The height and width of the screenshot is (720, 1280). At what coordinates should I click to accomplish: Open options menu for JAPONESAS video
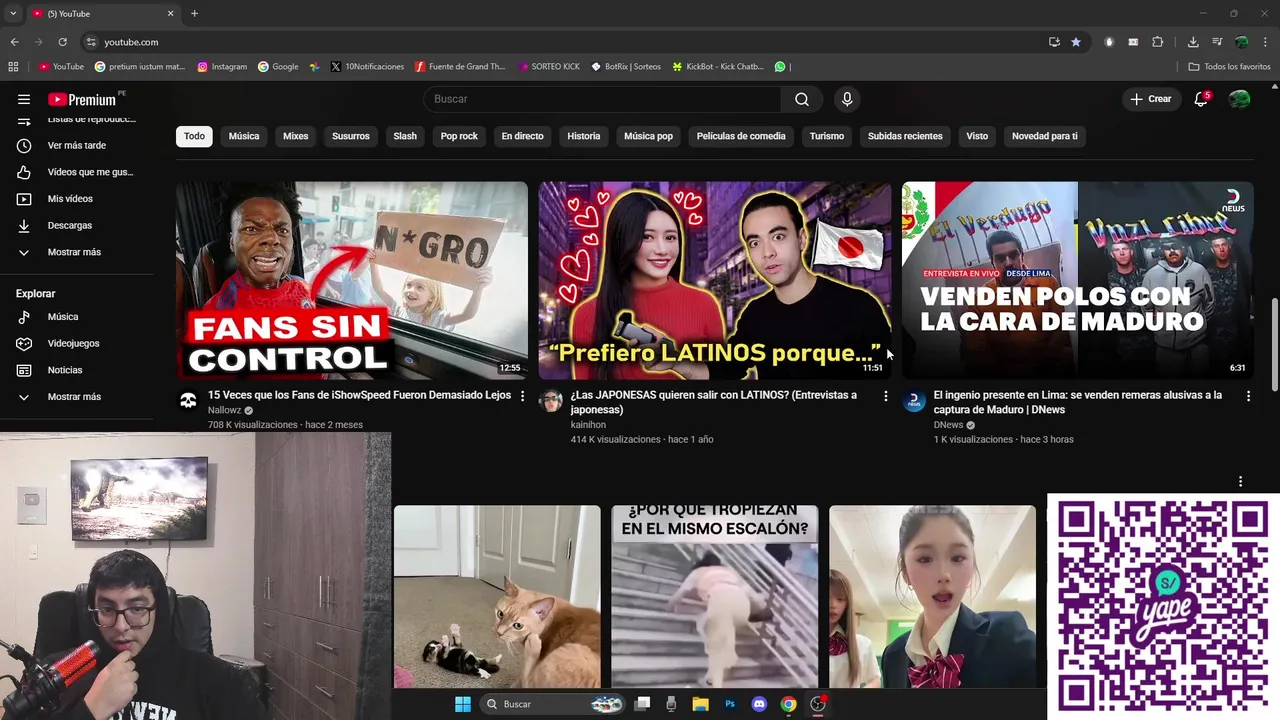[885, 396]
